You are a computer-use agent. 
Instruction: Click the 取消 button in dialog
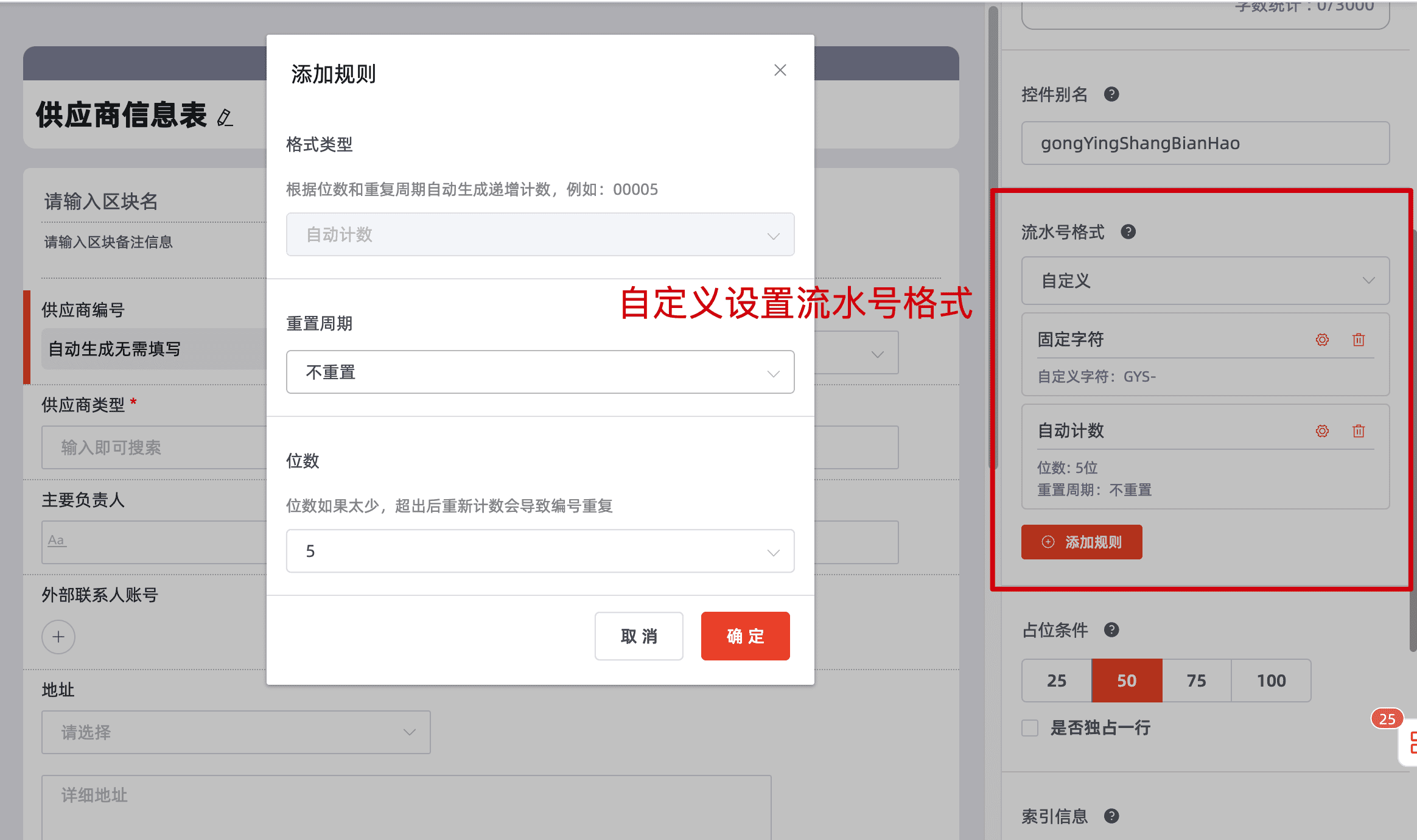click(639, 636)
